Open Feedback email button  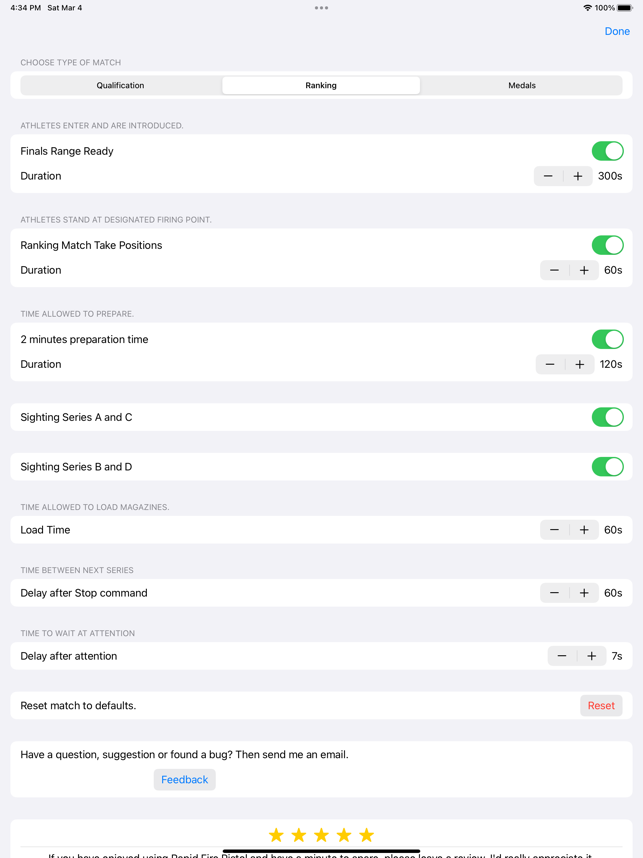(185, 780)
